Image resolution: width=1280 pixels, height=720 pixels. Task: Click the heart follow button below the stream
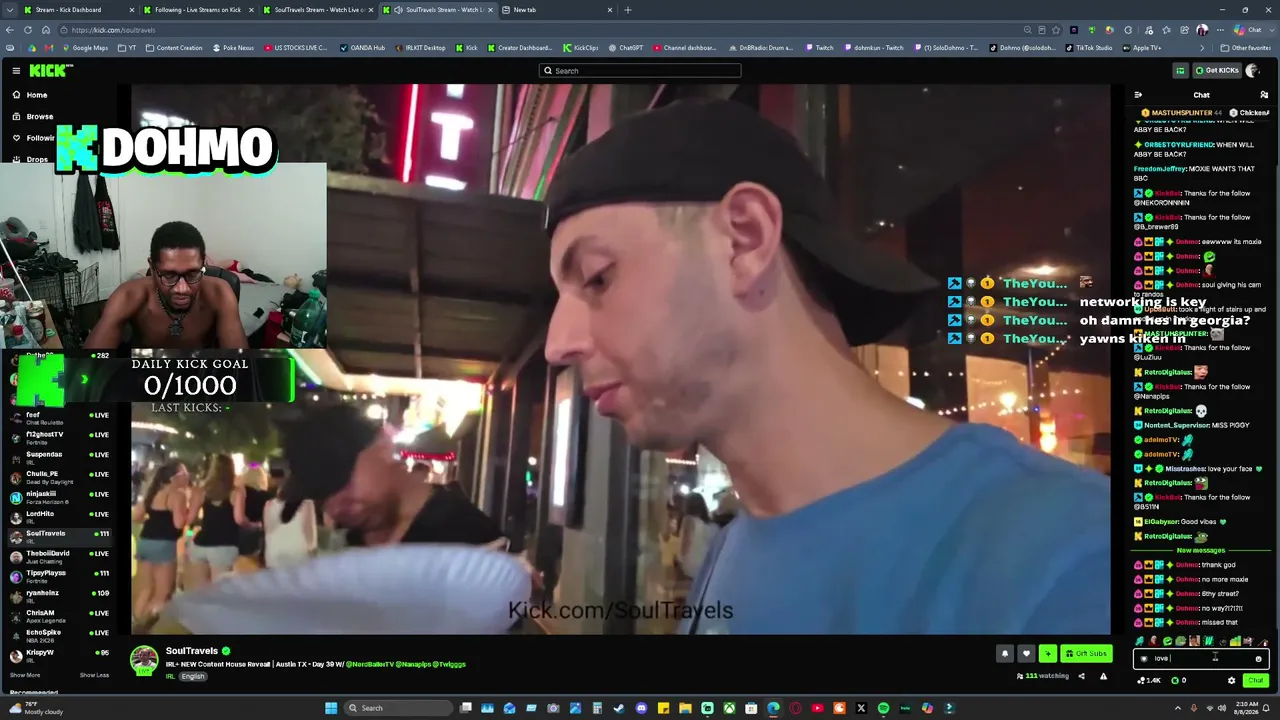tap(1026, 654)
